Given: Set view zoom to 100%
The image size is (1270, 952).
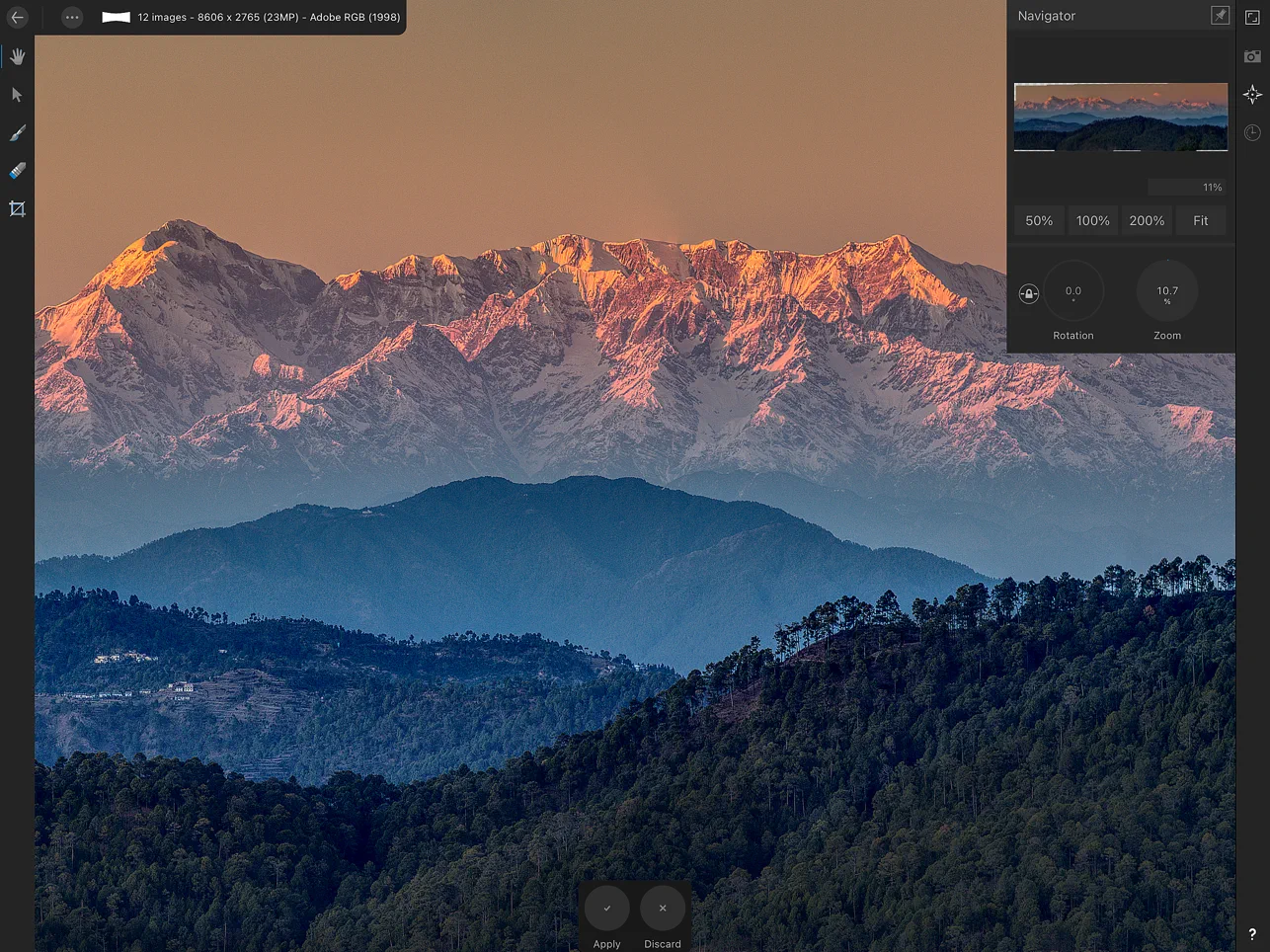Looking at the screenshot, I should (1093, 220).
